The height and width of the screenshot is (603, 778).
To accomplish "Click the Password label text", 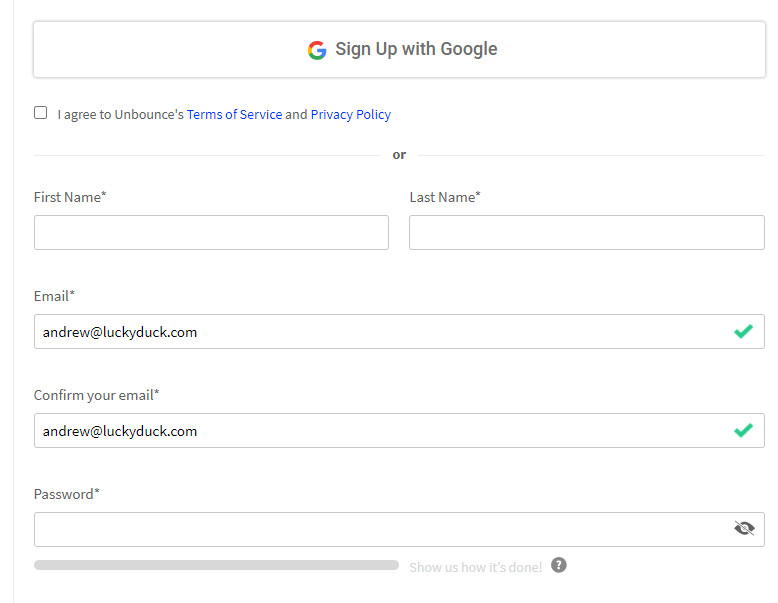I will point(66,494).
